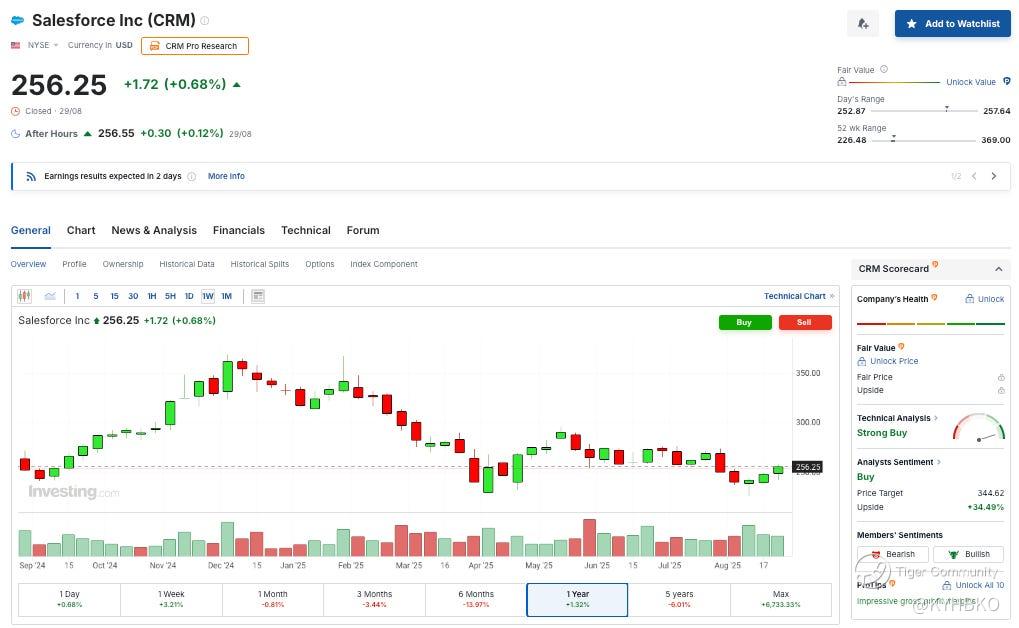Set chart interval to 15 minutes
The height and width of the screenshot is (628, 1019).
pos(114,296)
